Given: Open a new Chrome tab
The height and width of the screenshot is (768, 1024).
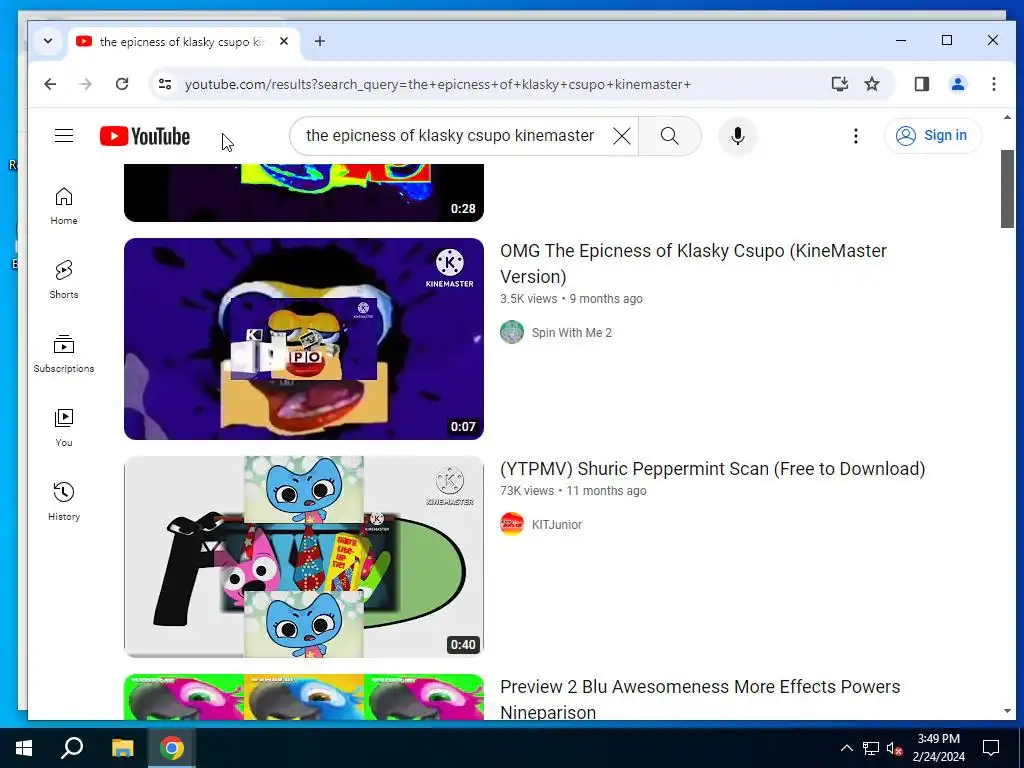Looking at the screenshot, I should click(319, 41).
